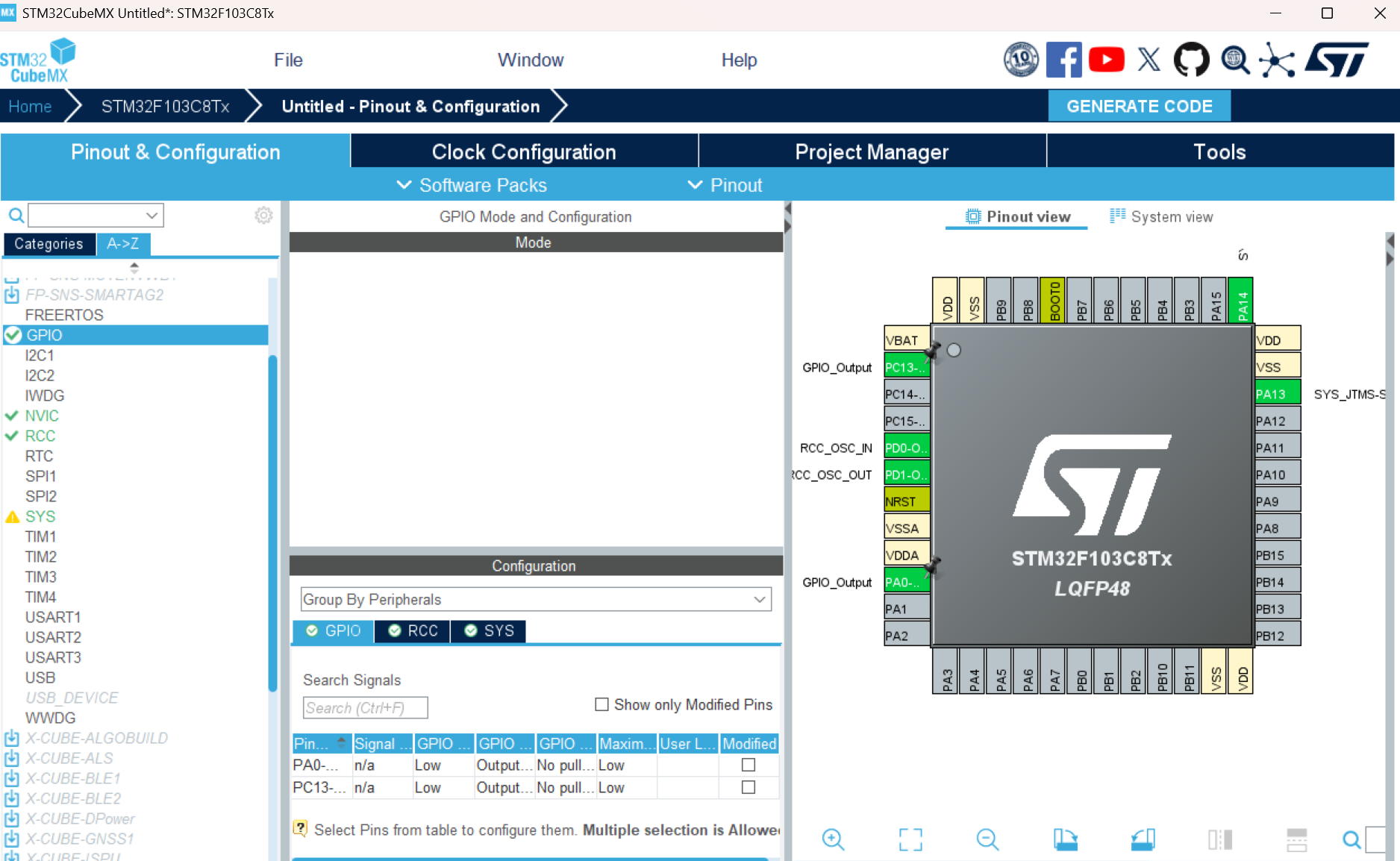
Task: Select GPIO in the Categories list
Action: click(45, 335)
